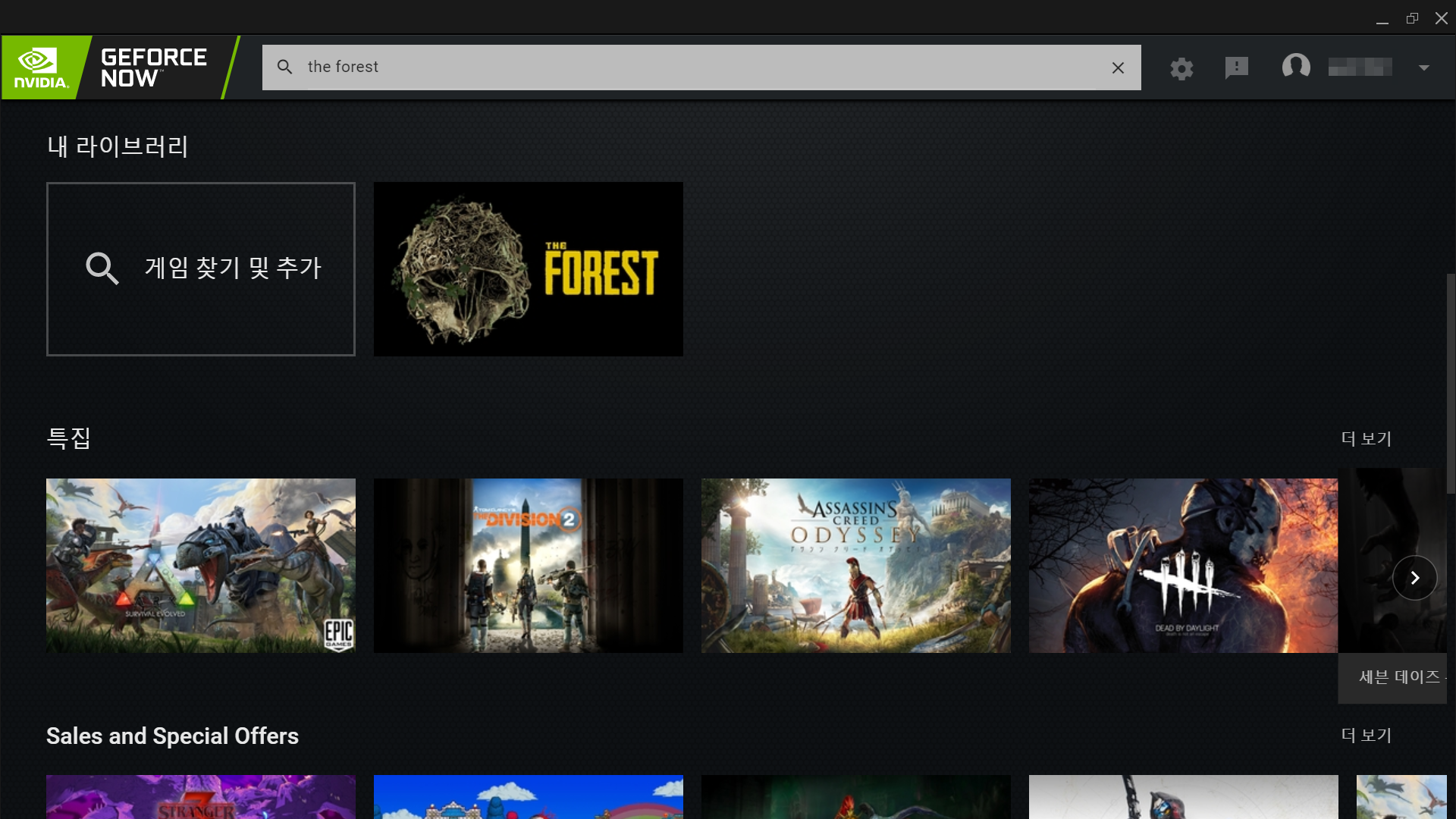Click 더 보기 next to Sales and Special Offers
1456x819 pixels.
(x=1366, y=735)
